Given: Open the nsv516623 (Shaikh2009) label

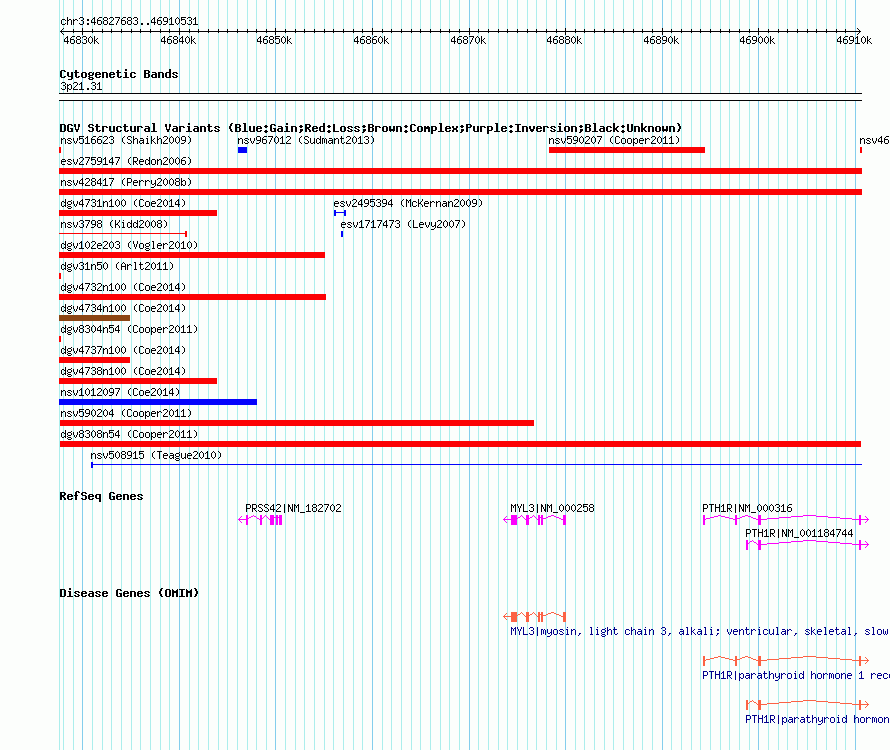Looking at the screenshot, I should point(126,140).
